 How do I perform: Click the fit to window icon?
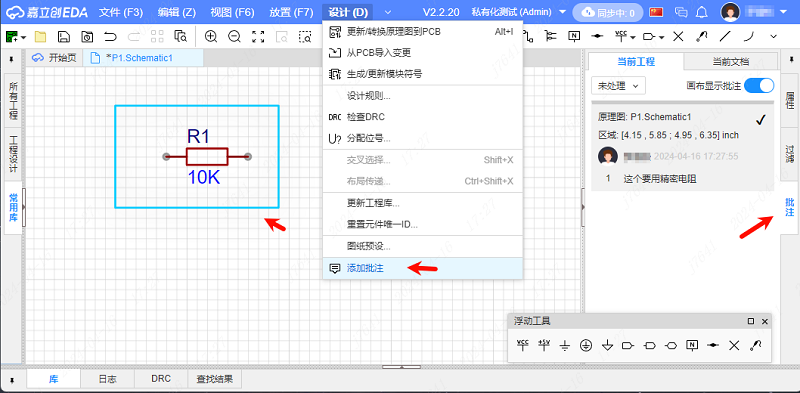click(259, 36)
